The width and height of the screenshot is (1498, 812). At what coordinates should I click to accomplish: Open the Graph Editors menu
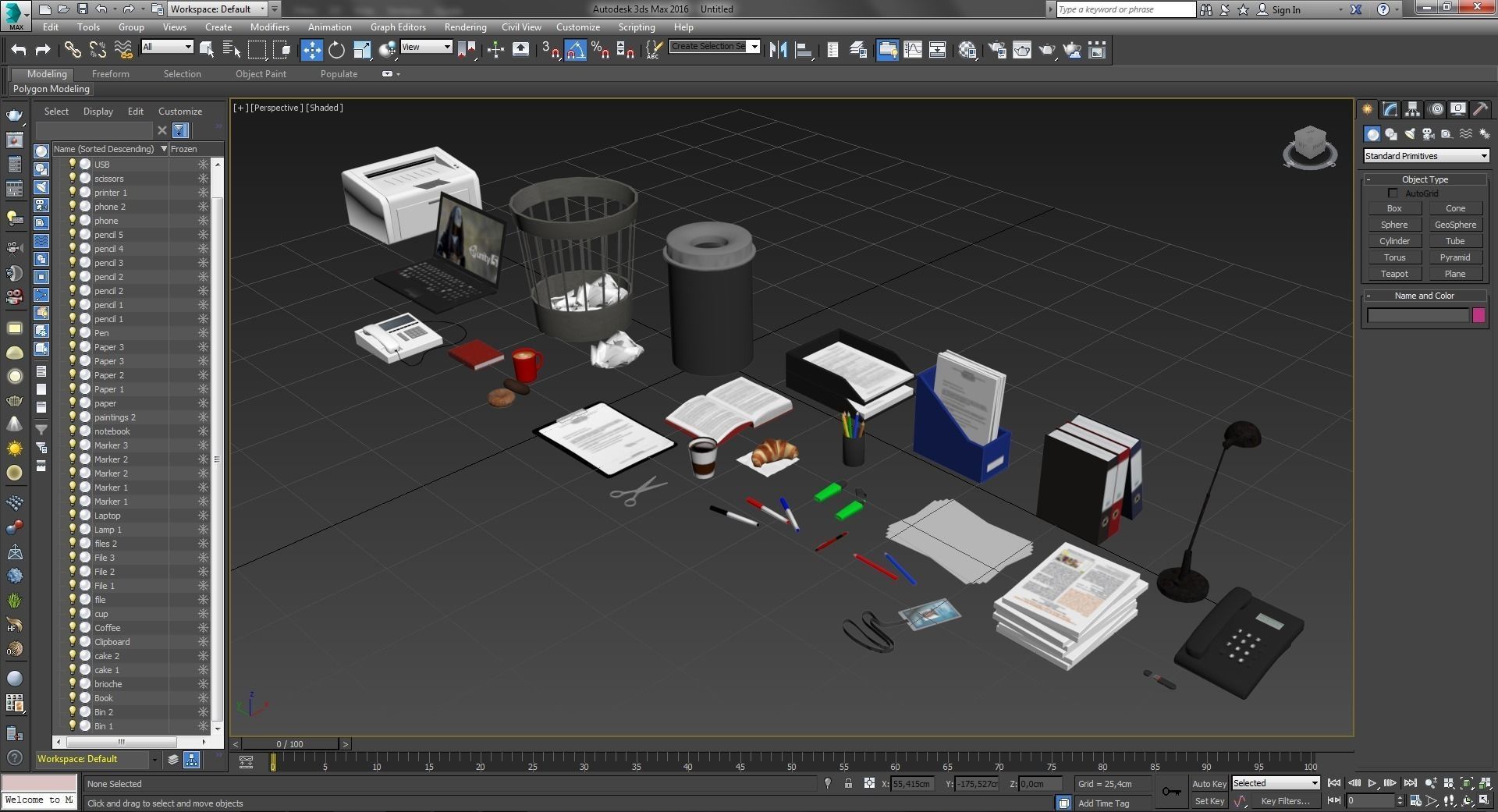pos(398,27)
